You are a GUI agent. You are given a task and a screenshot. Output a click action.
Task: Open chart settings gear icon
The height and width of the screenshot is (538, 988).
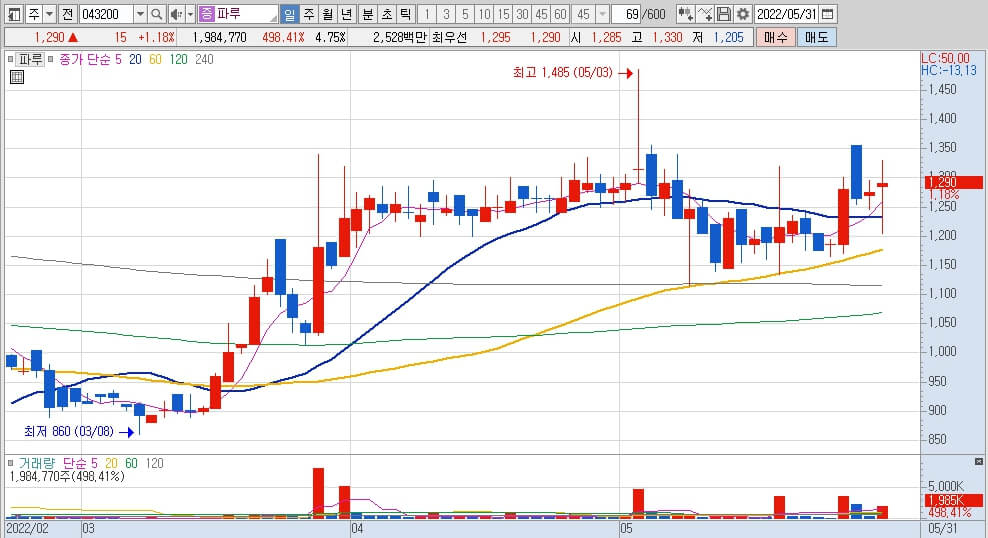[743, 14]
